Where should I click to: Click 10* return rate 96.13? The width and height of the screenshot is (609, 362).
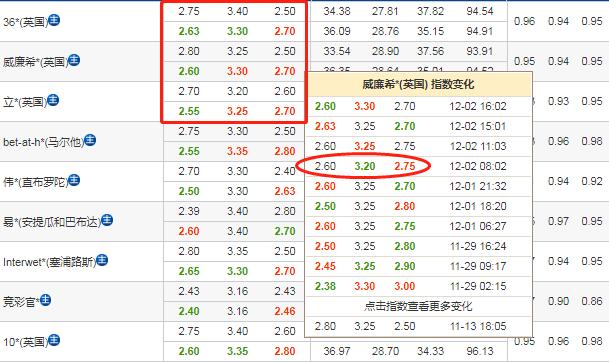pyautogui.click(x=480, y=351)
